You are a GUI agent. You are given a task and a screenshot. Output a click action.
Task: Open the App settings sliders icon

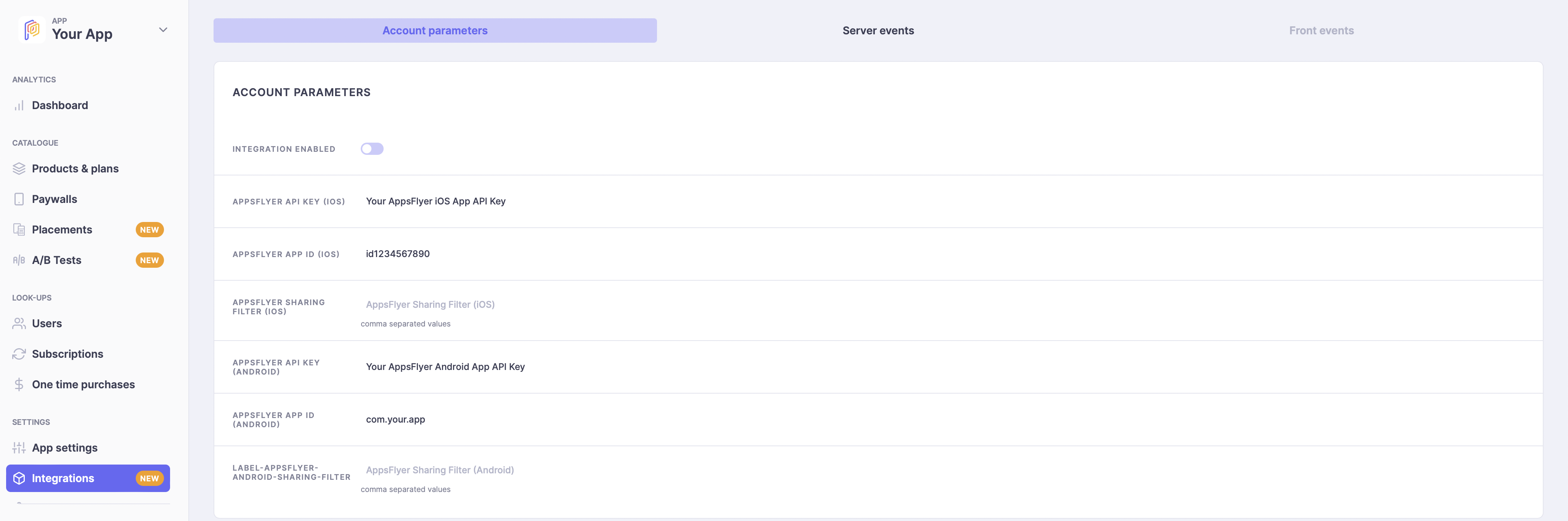pos(19,447)
